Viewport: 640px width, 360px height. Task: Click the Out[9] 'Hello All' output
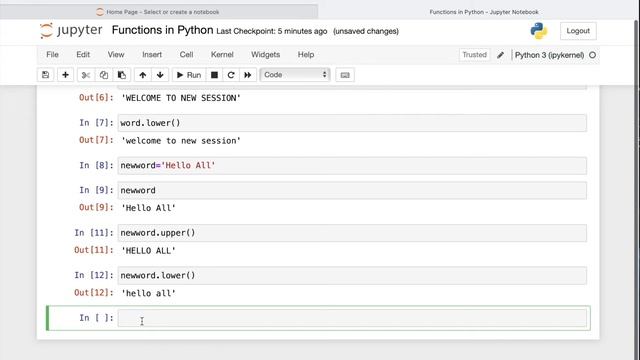coord(149,208)
